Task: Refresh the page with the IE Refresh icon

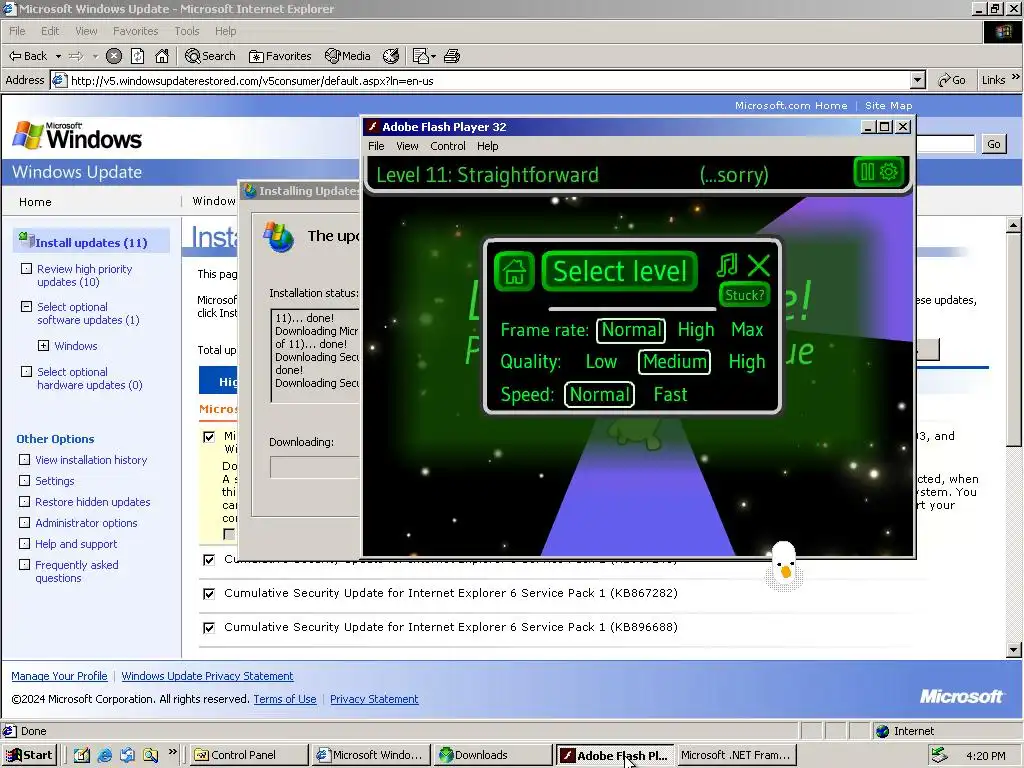Action: 137,56
